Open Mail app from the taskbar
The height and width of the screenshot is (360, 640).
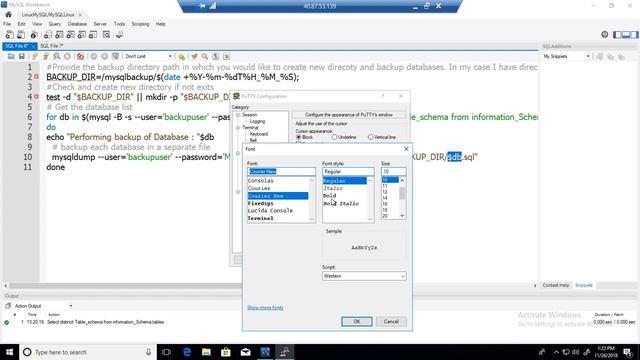pos(245,352)
